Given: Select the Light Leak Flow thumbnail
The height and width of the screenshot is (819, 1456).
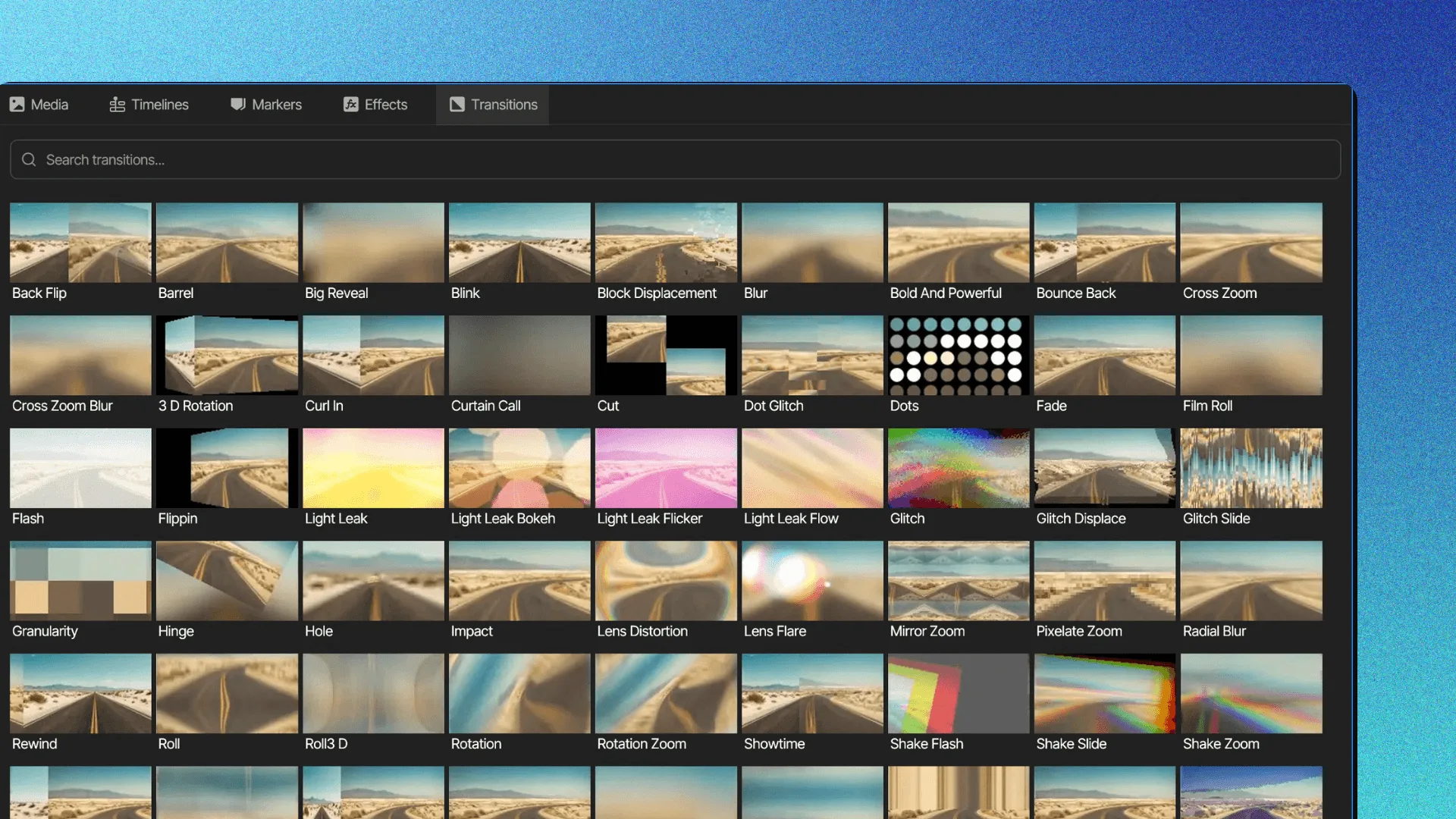Looking at the screenshot, I should coord(812,468).
